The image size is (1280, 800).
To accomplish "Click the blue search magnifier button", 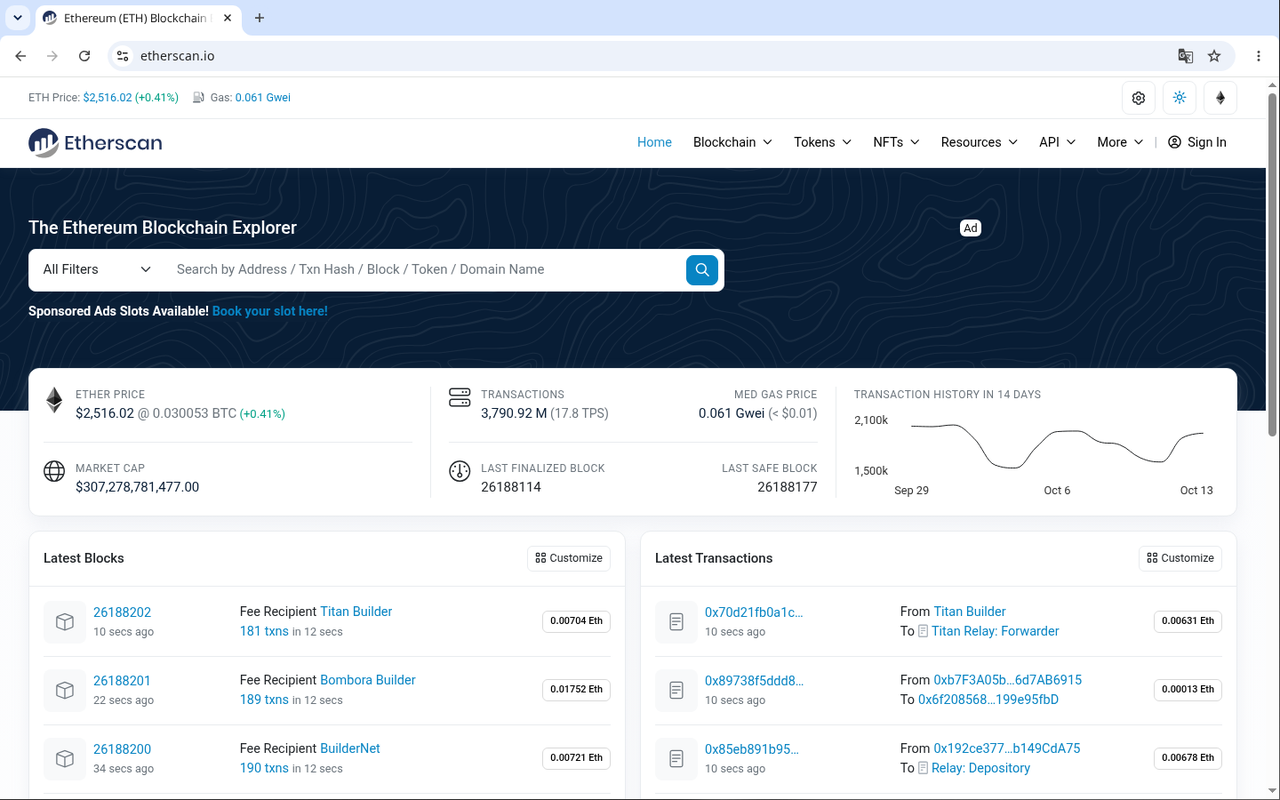I will point(702,270).
